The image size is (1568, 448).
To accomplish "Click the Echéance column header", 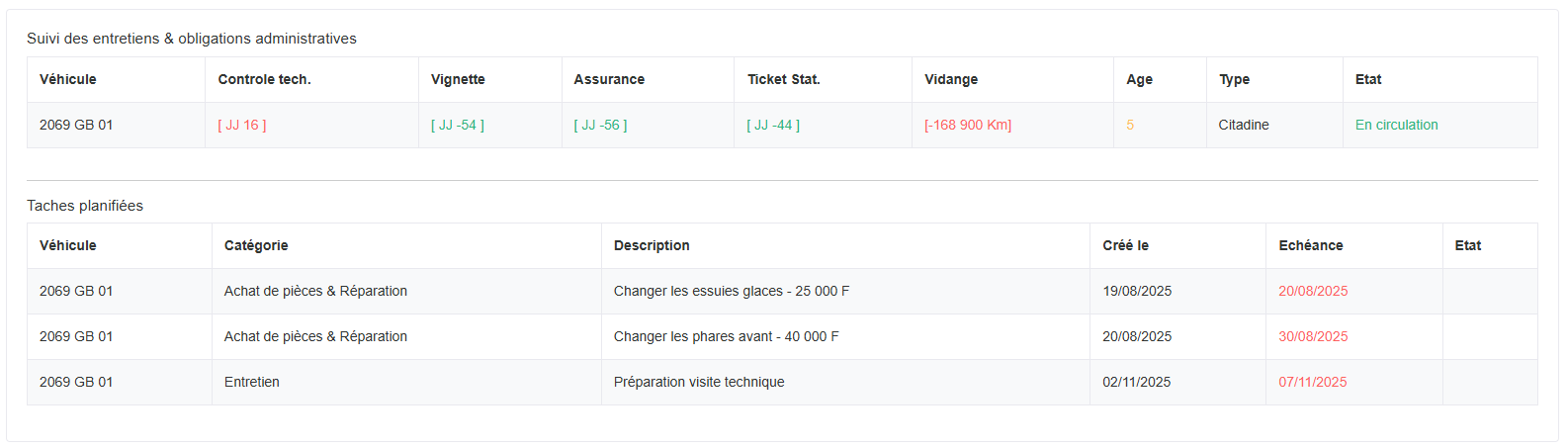I will pos(1310,246).
